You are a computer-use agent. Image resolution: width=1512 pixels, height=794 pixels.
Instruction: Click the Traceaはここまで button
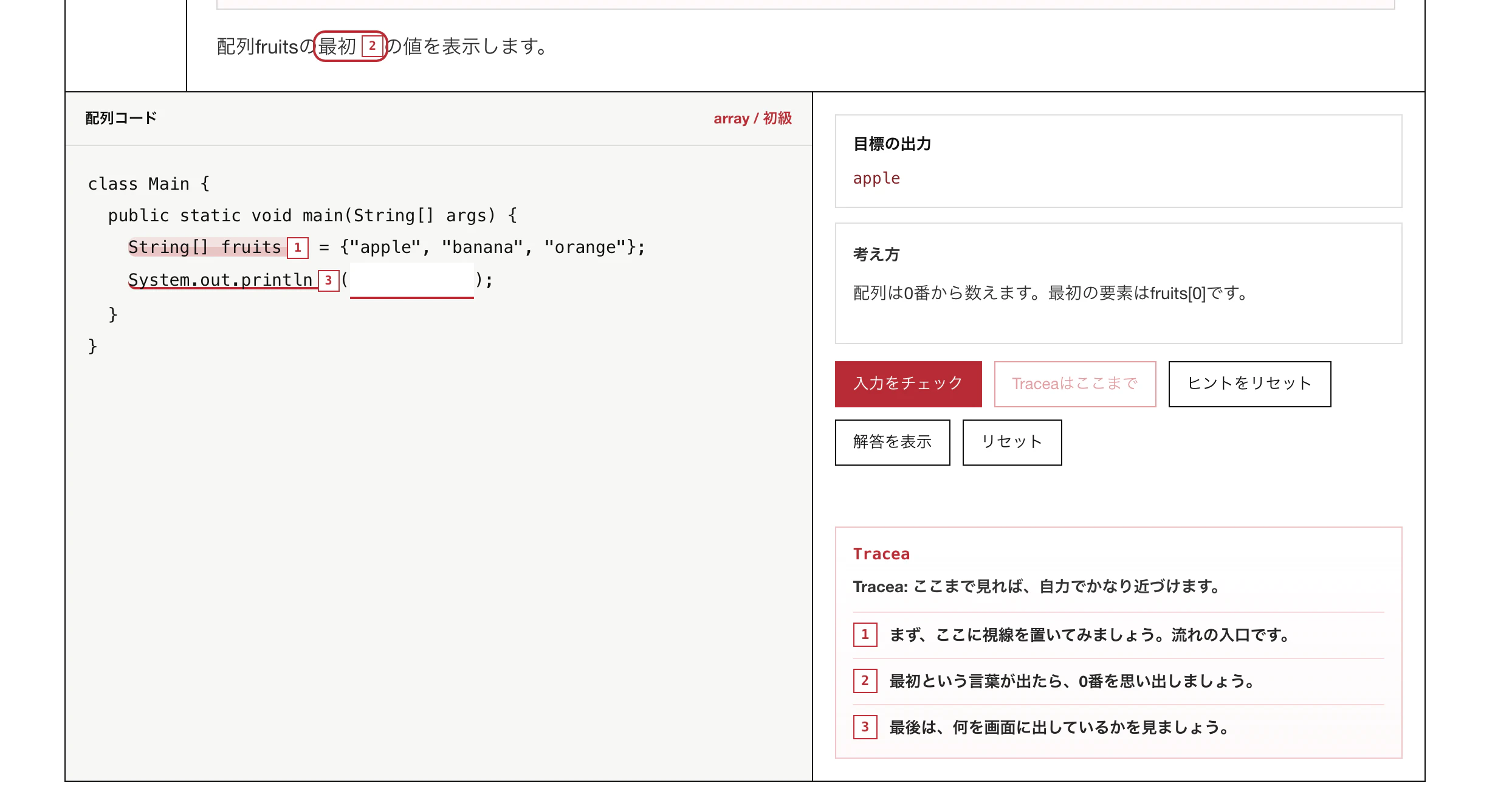pyautogui.click(x=1074, y=384)
